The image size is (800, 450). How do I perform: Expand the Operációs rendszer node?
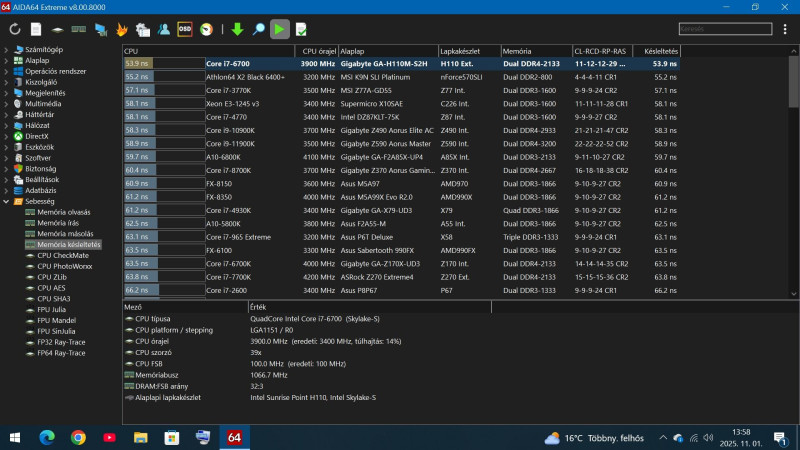click(6, 71)
